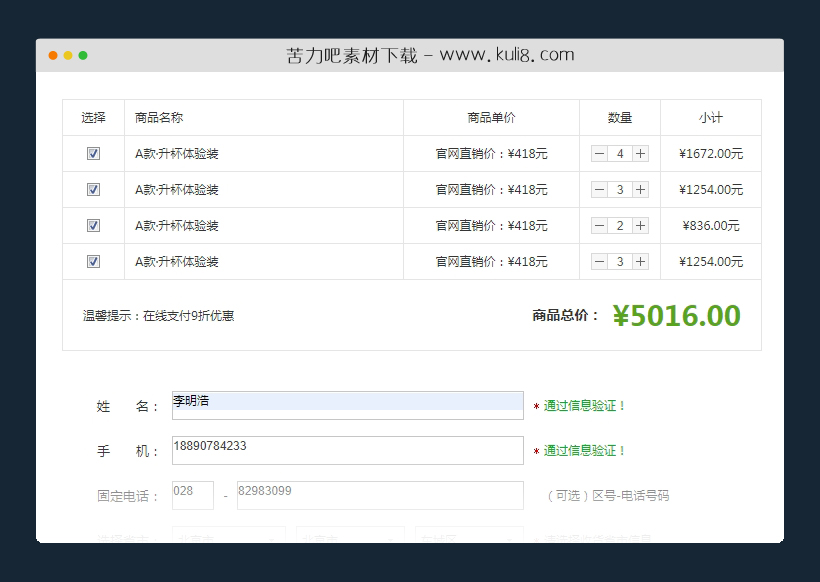
Task: Decrease quantity of the third product item
Action: [x=599, y=226]
